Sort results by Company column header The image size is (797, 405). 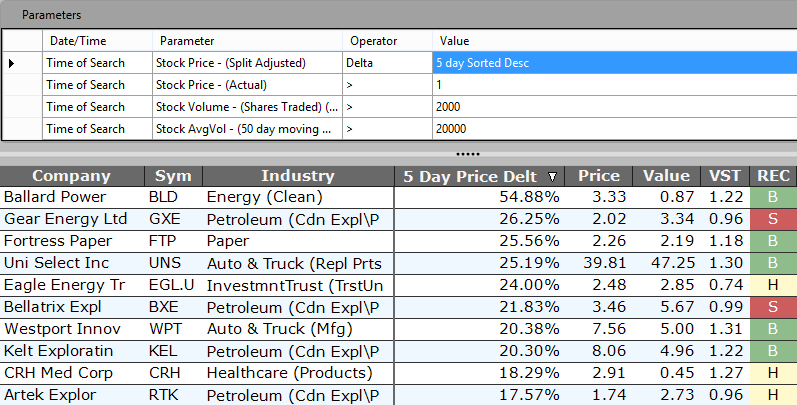72,176
